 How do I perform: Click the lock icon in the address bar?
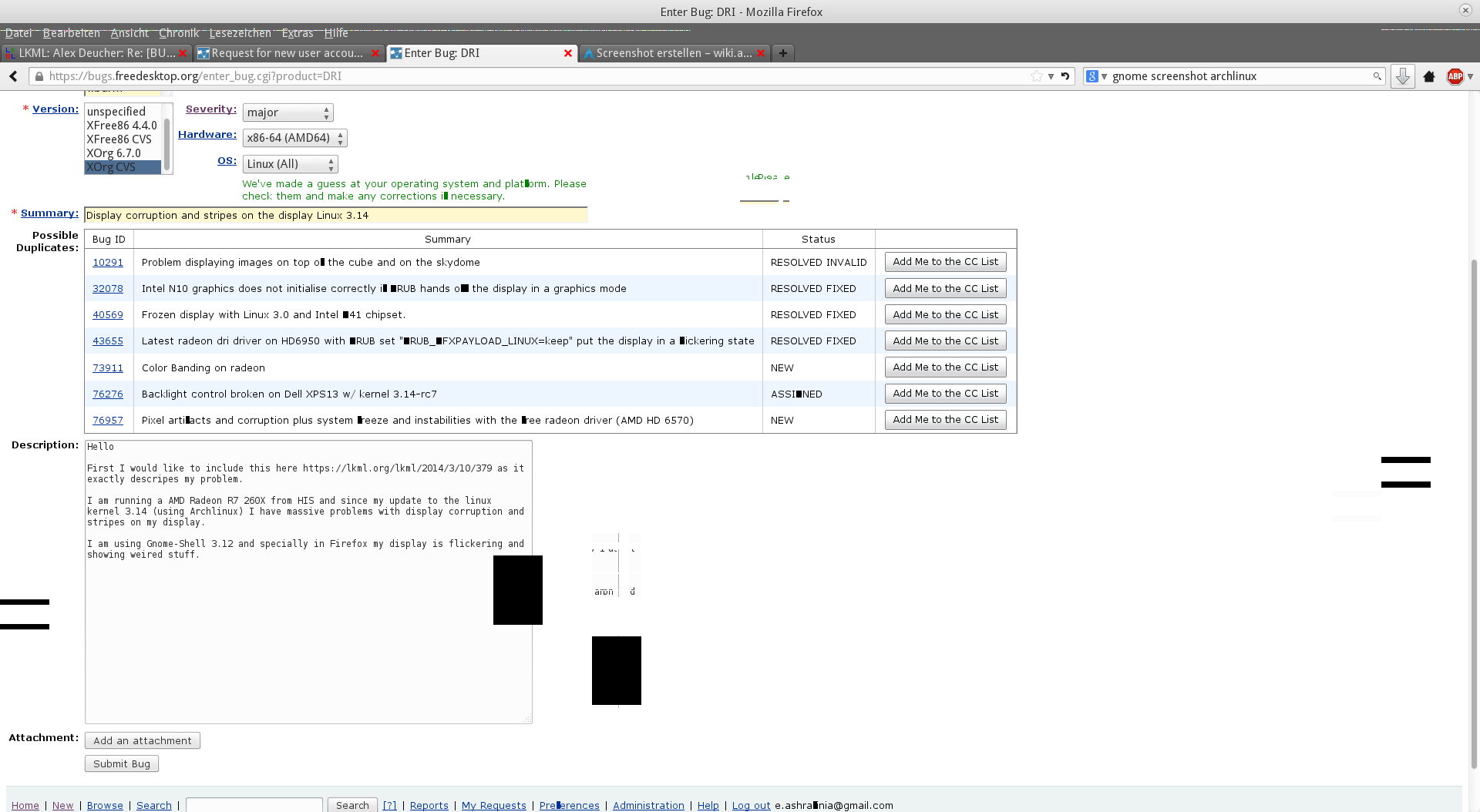coord(39,76)
